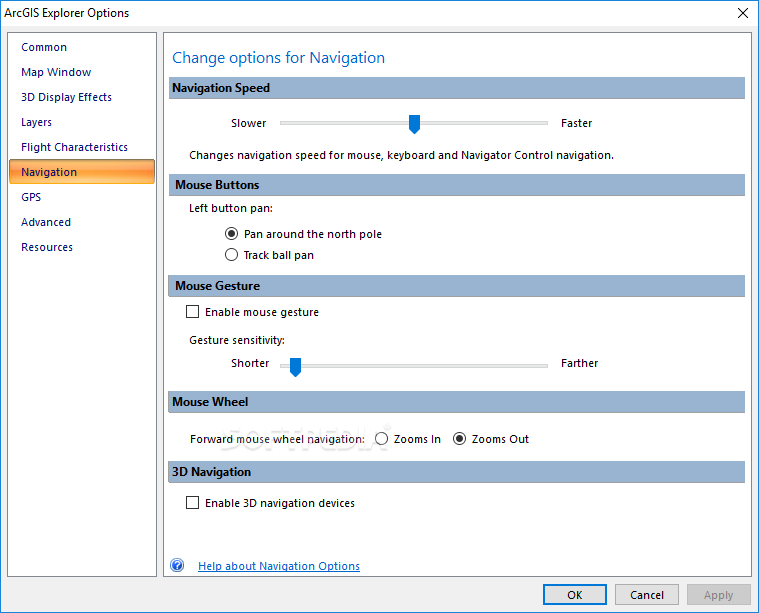
Task: Set forward mouse wheel to Zooms In
Action: click(x=381, y=439)
